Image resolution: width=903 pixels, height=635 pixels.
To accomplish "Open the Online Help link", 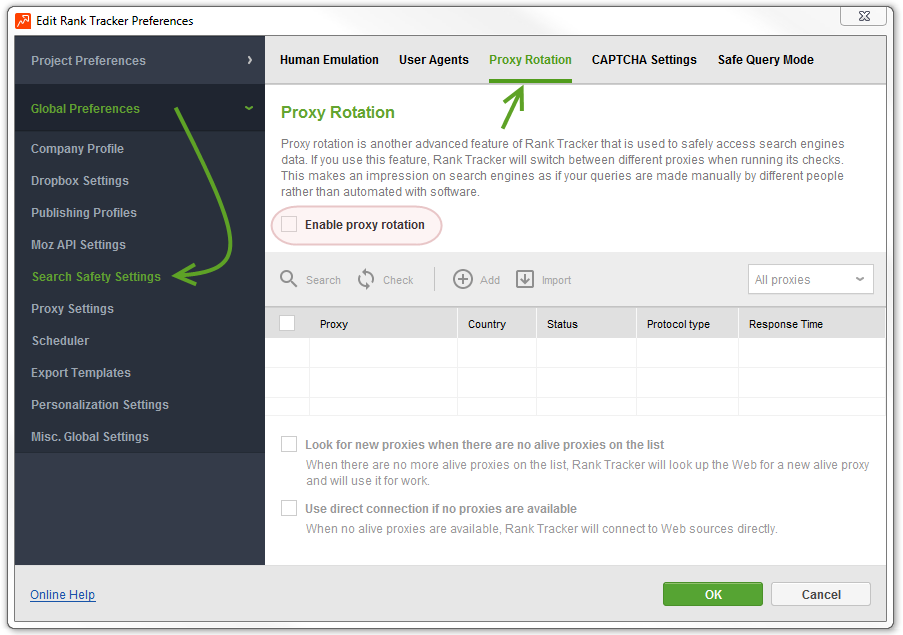I will tap(63, 595).
